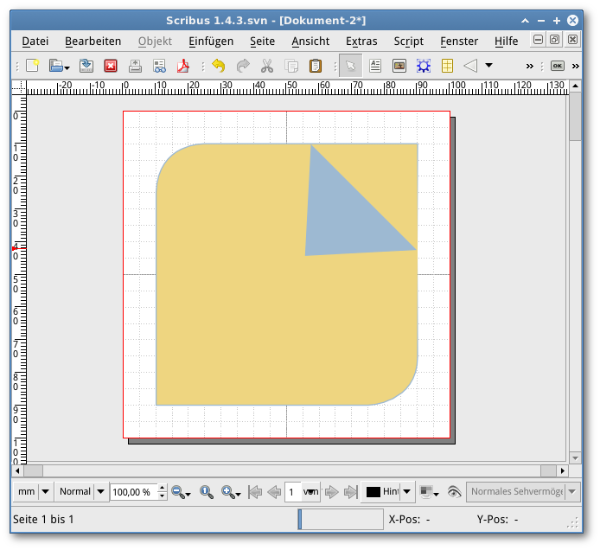Expand the Normal image quality dropdown
The image size is (600, 550).
[x=81, y=492]
